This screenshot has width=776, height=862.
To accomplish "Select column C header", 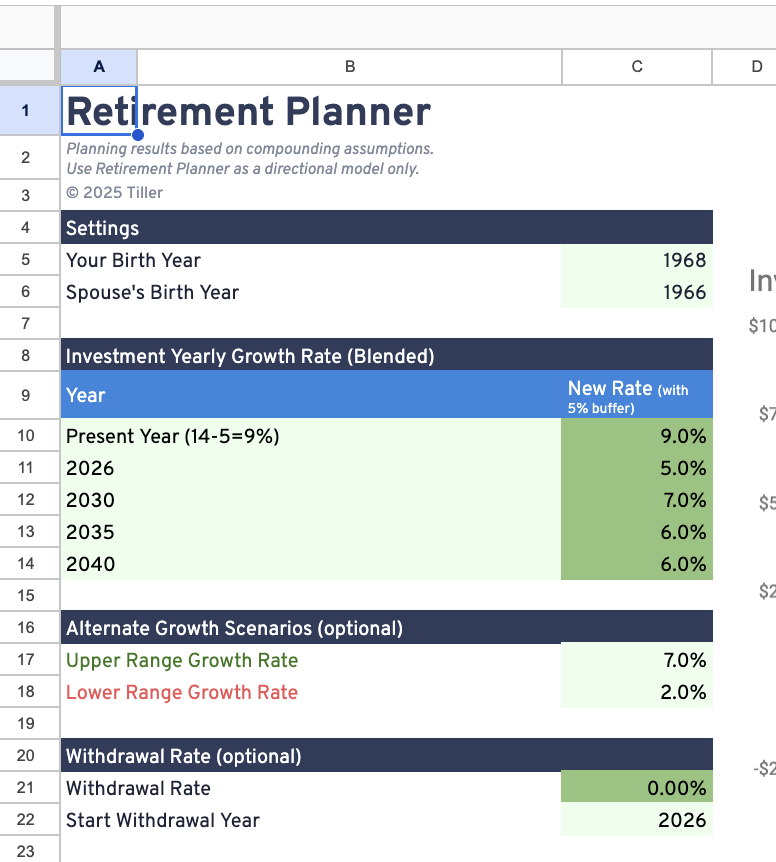I will point(637,67).
